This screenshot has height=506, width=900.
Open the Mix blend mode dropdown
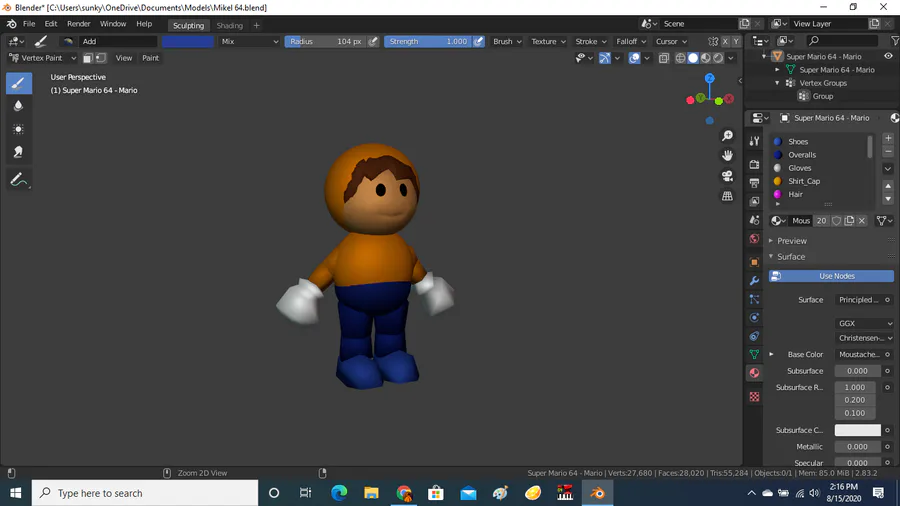(x=250, y=41)
